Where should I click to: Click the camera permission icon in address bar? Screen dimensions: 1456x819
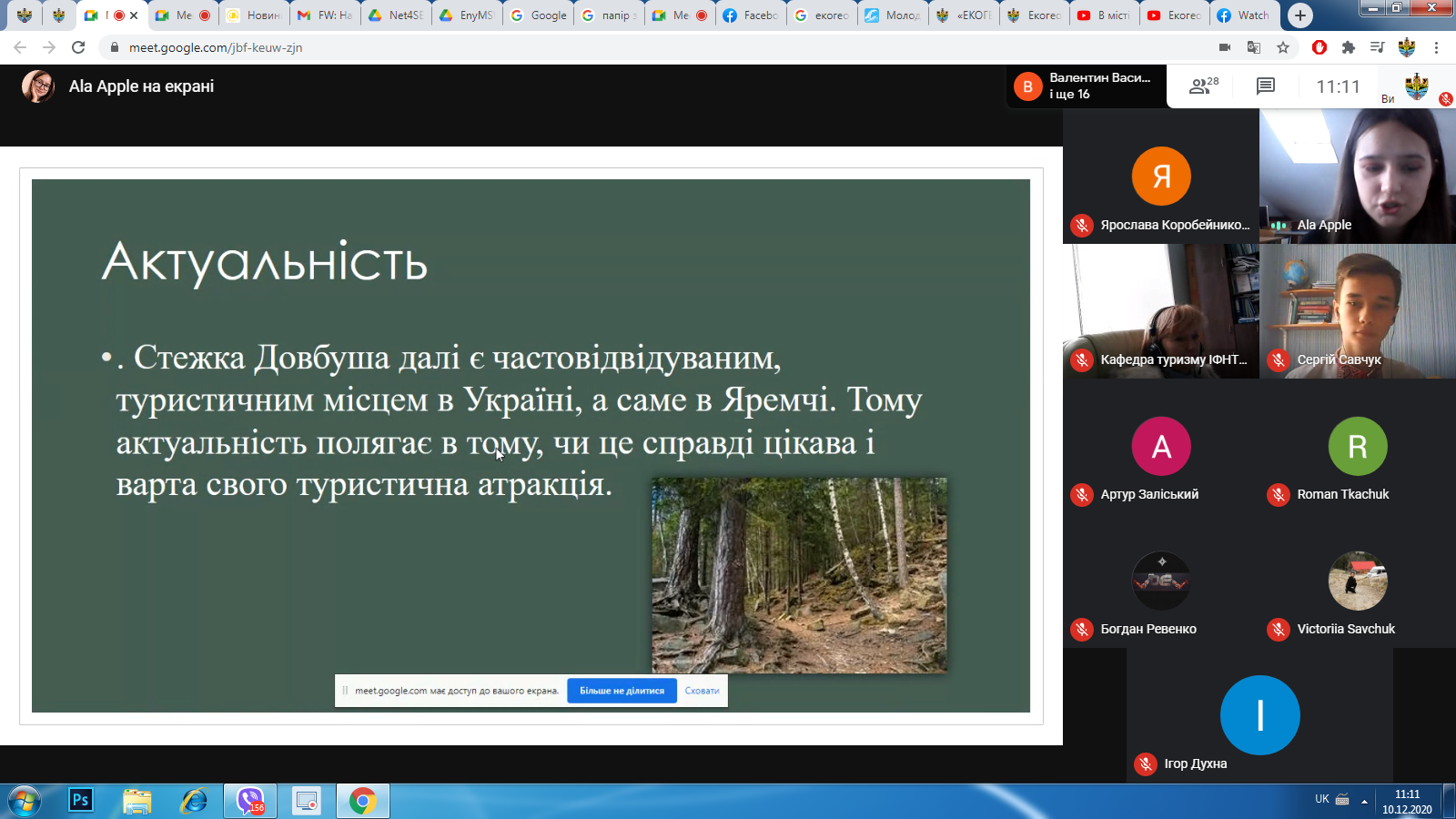pyautogui.click(x=1225, y=47)
